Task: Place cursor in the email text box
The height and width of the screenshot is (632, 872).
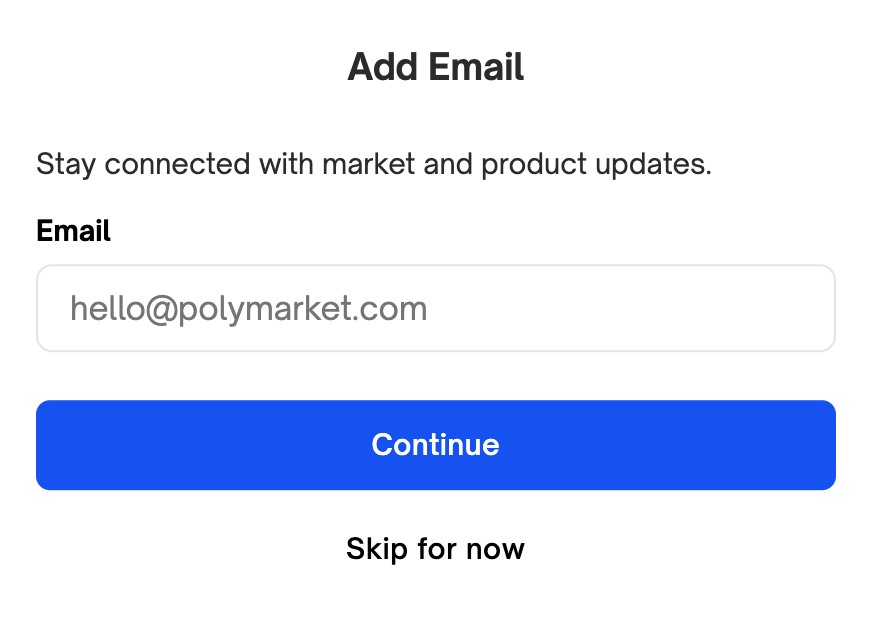Action: [435, 308]
